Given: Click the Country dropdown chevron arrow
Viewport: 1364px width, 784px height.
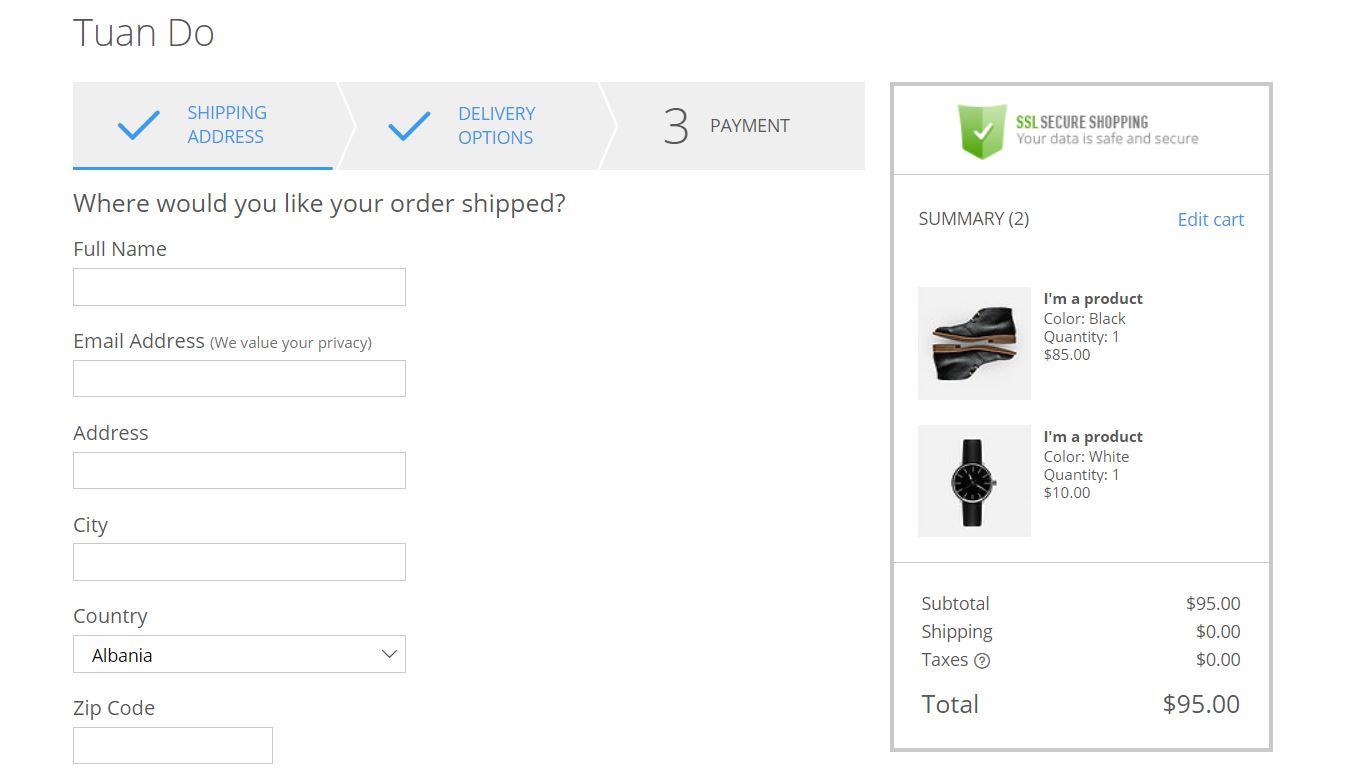Looking at the screenshot, I should click(x=389, y=655).
